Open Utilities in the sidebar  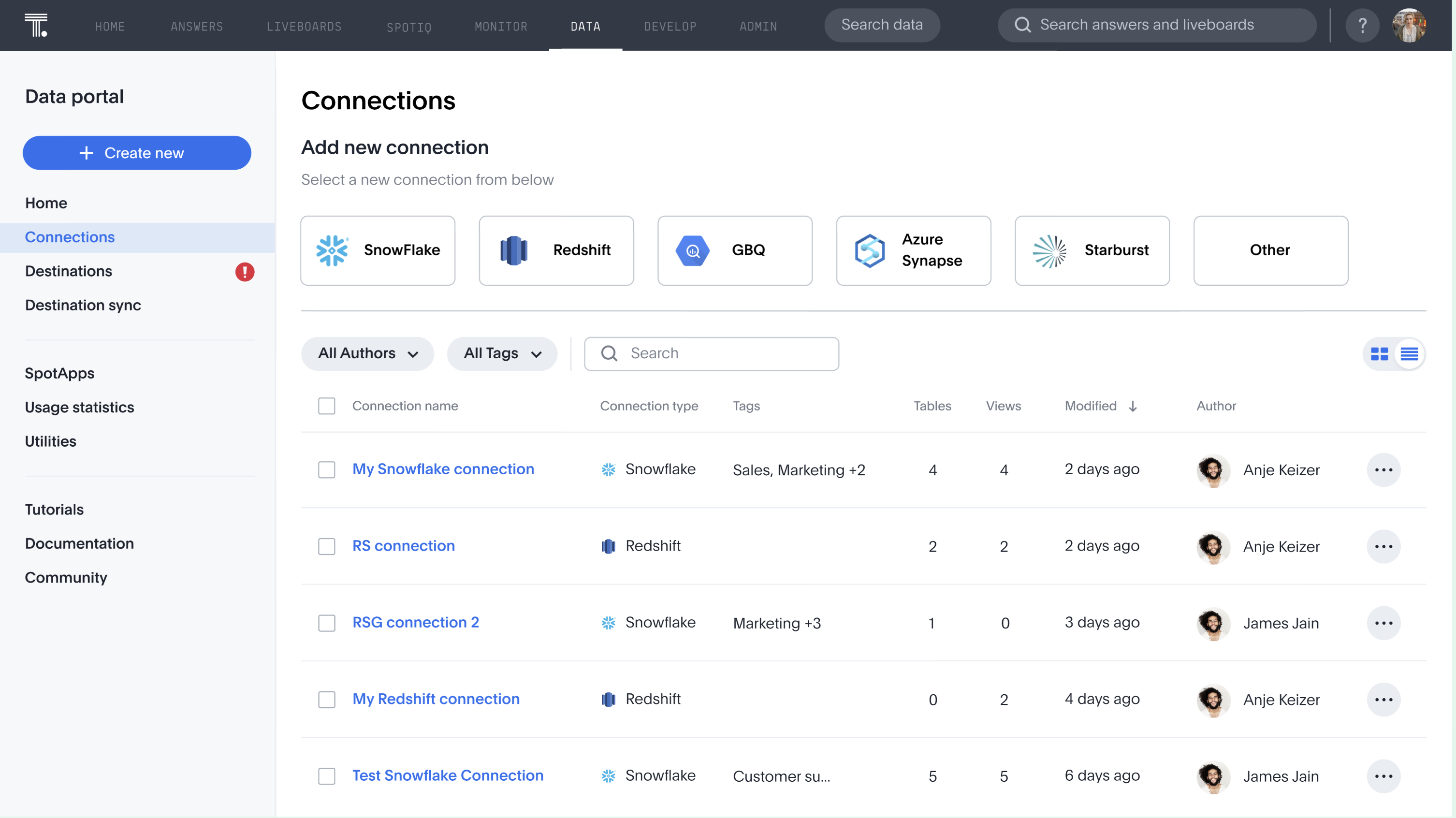pos(50,441)
